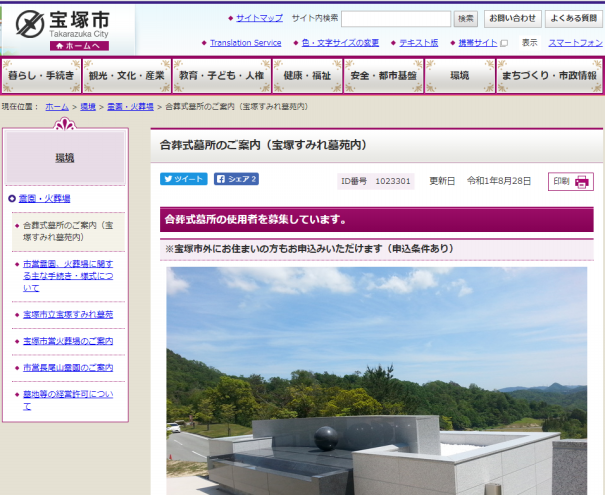The width and height of the screenshot is (605, 495).
Task: Open 墓地等の経営許可について link
Action: coord(68,400)
